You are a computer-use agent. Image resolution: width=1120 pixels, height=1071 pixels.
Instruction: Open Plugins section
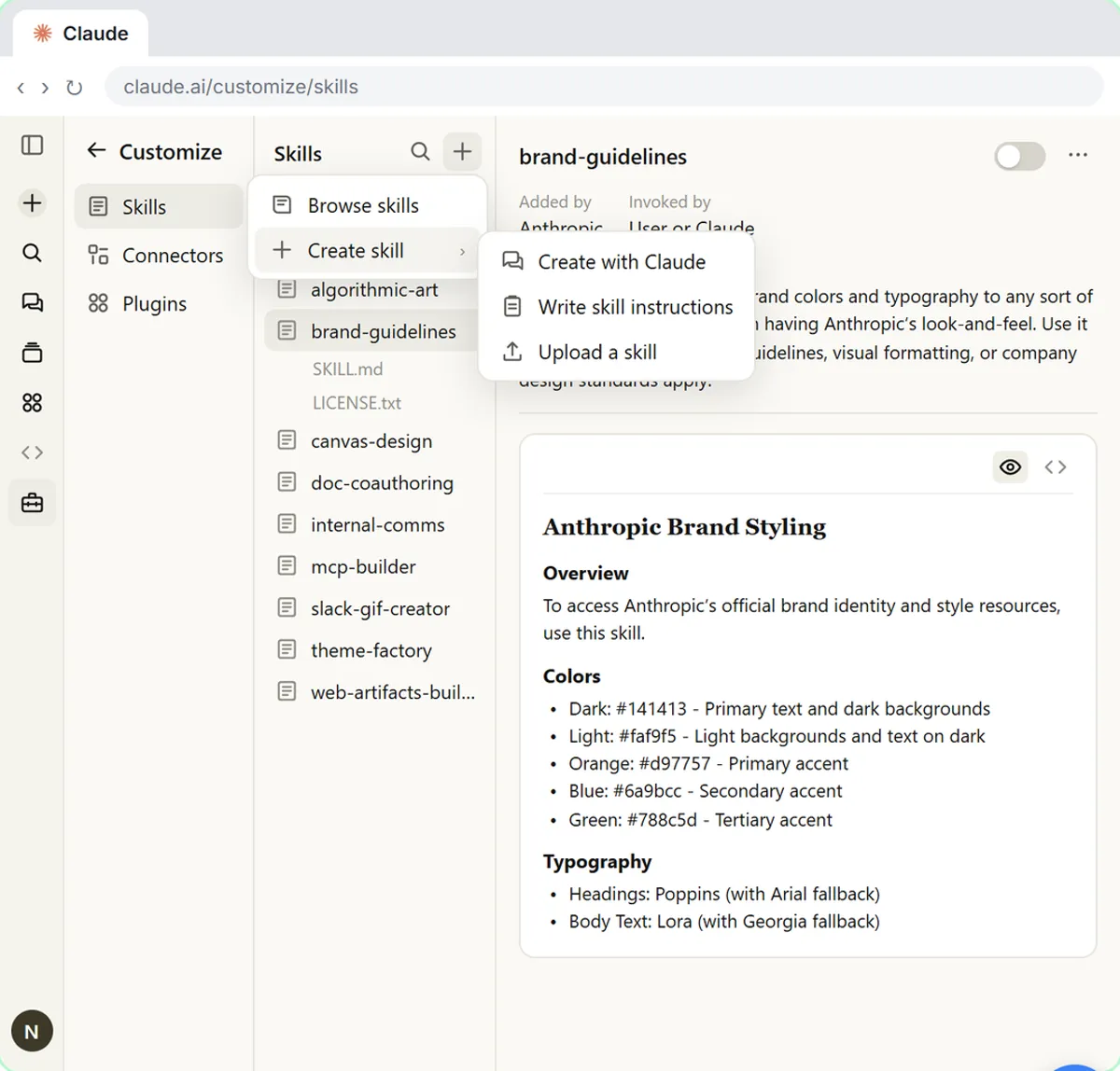(159, 303)
